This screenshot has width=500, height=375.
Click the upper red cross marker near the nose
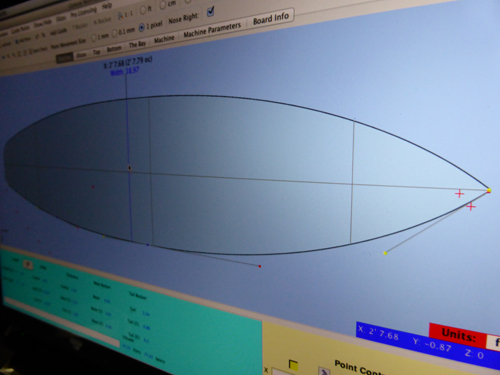click(459, 194)
